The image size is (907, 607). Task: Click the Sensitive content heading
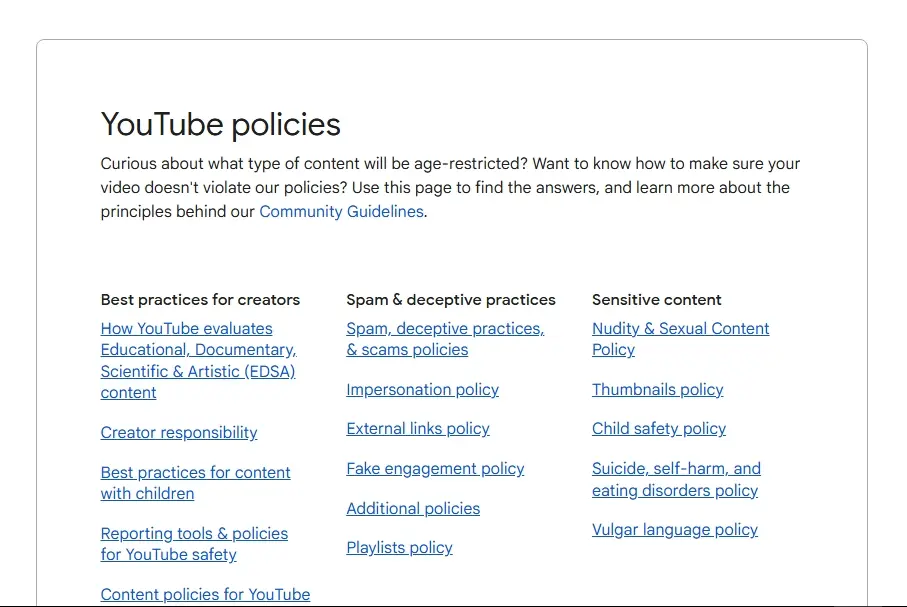point(657,300)
